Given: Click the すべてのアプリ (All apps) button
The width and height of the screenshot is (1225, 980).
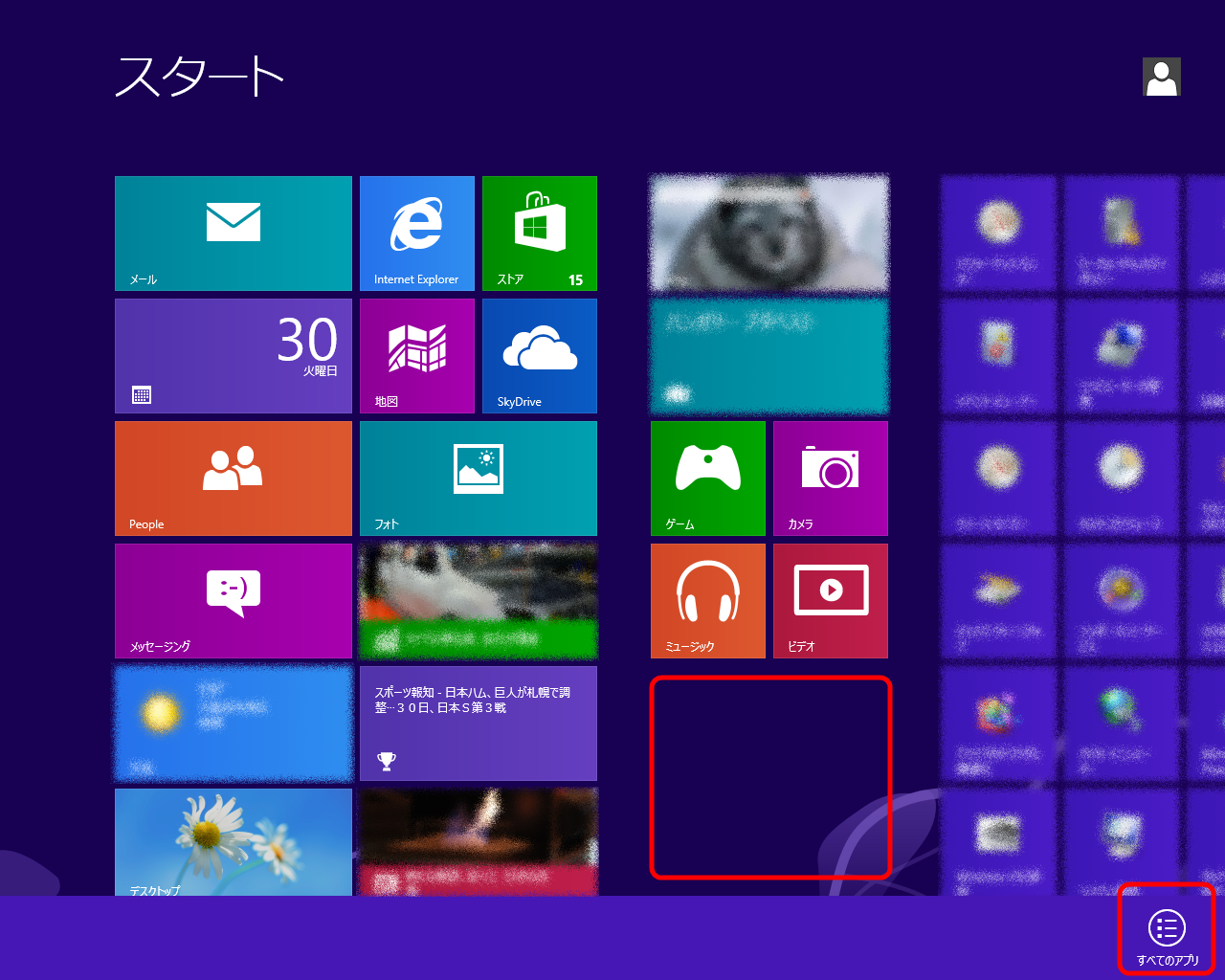Looking at the screenshot, I should 1167,936.
